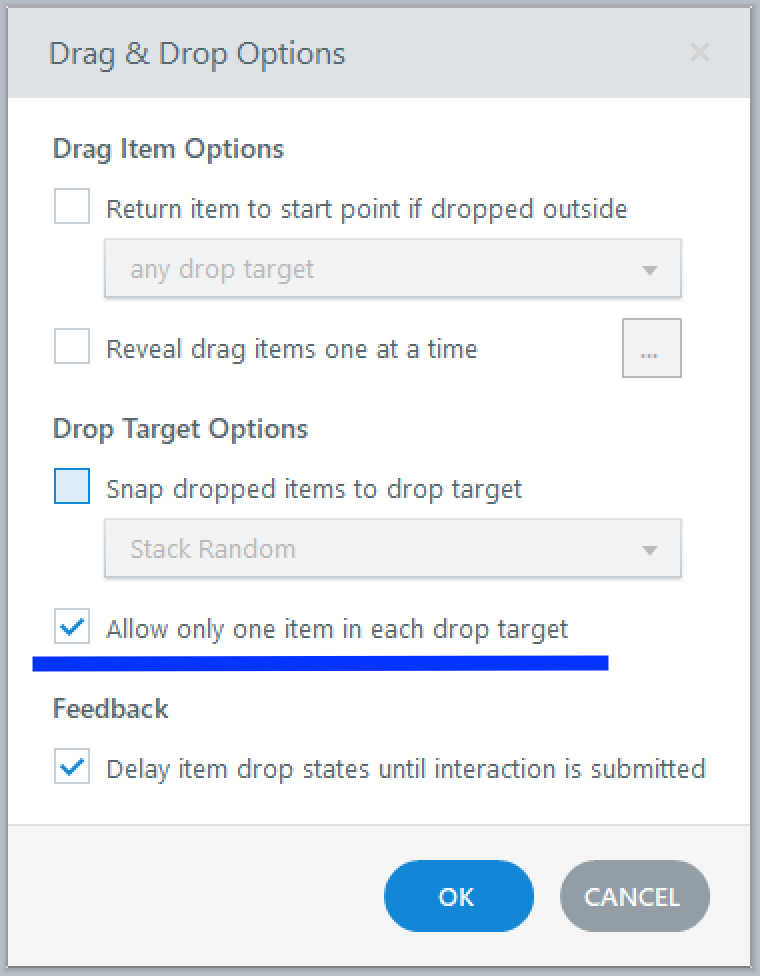The image size is (760, 976).
Task: Disable the delay item drop states checkbox
Action: (x=72, y=768)
